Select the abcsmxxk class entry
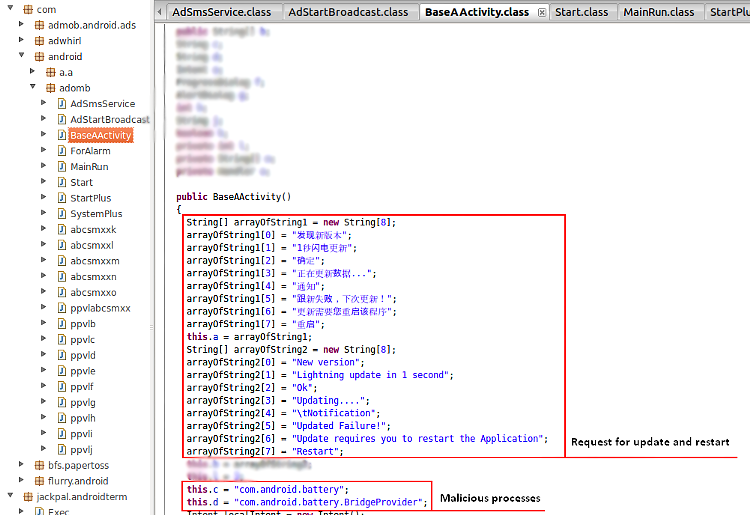This screenshot has width=750, height=515. pyautogui.click(x=93, y=230)
